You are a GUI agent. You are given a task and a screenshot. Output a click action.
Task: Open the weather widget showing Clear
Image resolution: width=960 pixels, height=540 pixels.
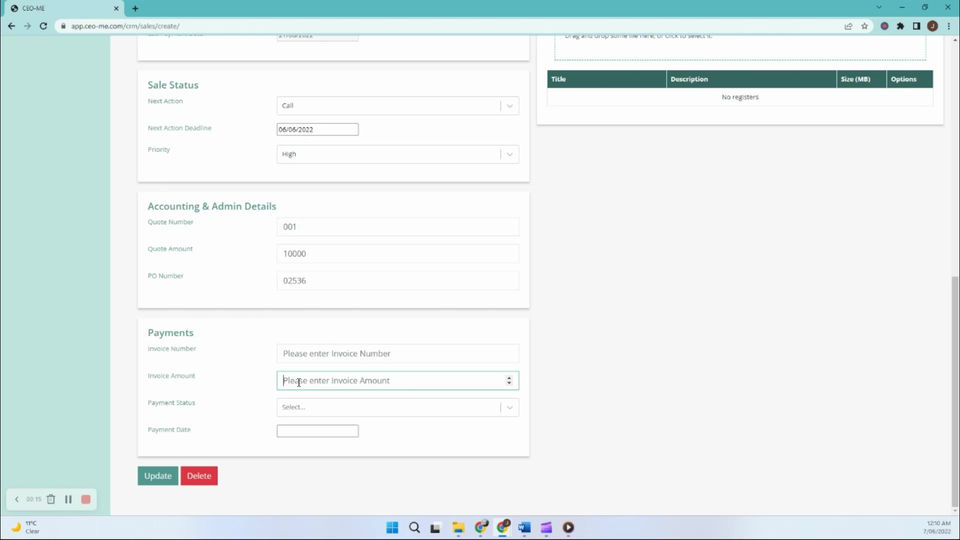point(26,527)
